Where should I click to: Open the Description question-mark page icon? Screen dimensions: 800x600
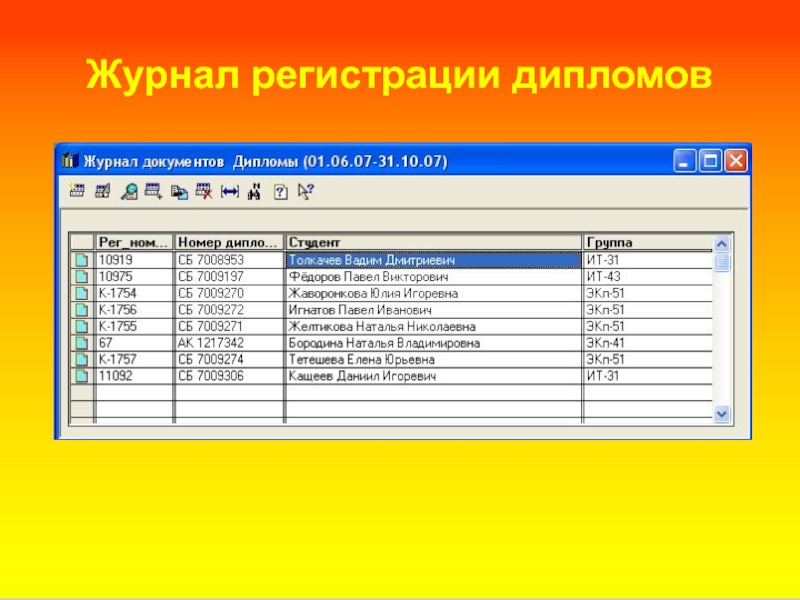coord(280,192)
